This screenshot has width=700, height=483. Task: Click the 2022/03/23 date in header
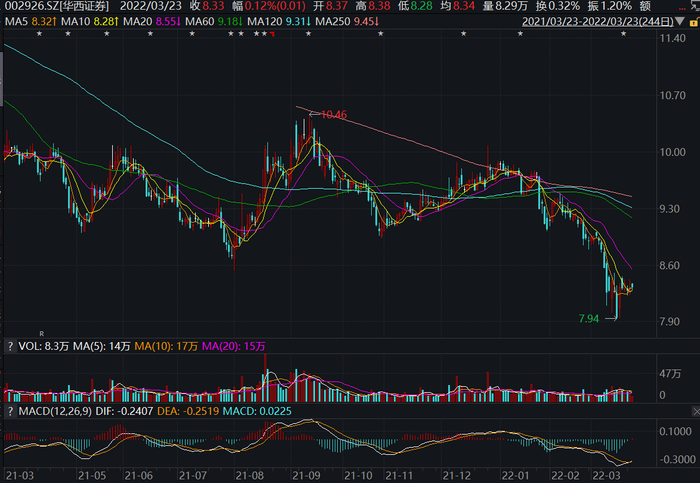tap(151, 6)
